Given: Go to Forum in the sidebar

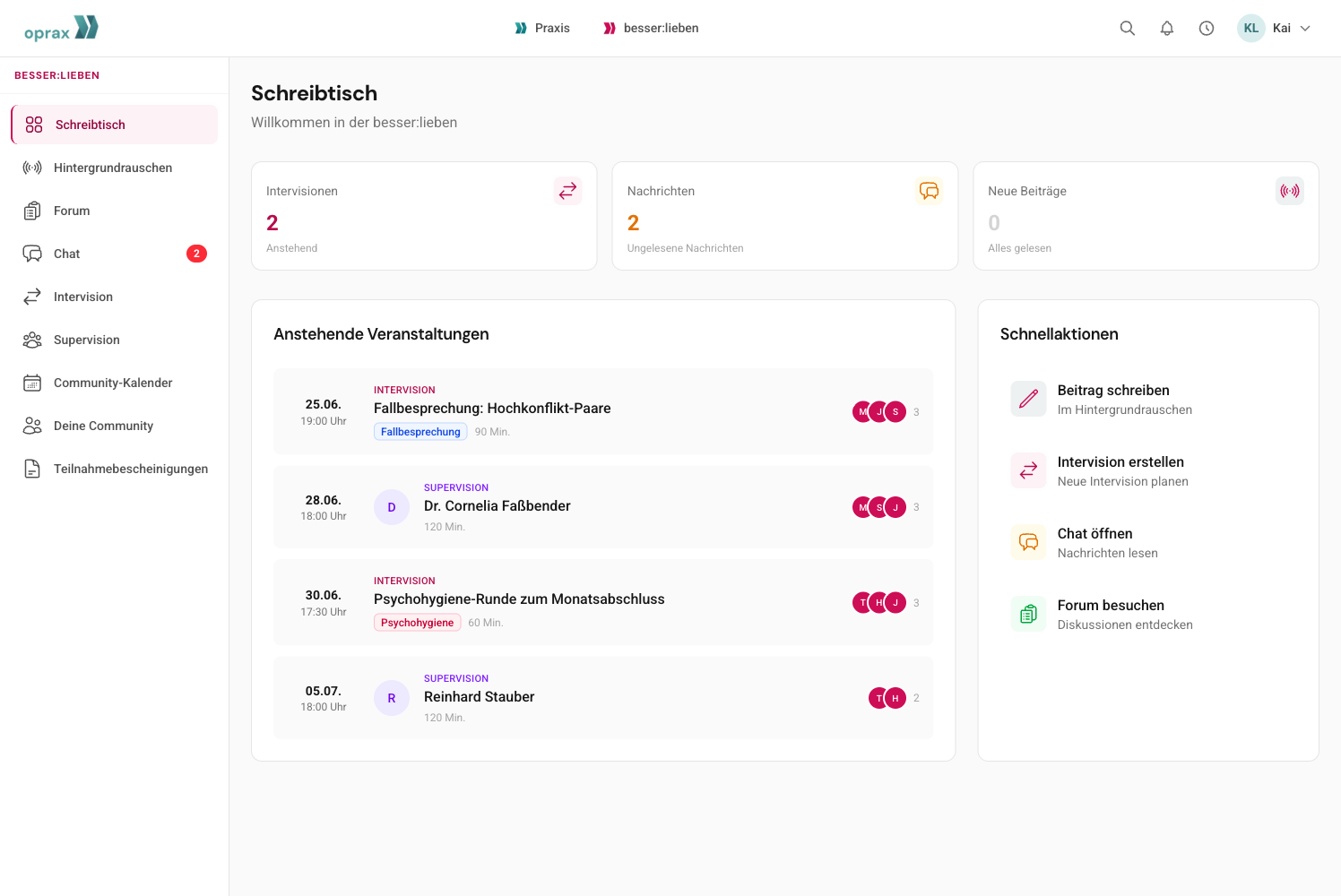Looking at the screenshot, I should (x=114, y=211).
